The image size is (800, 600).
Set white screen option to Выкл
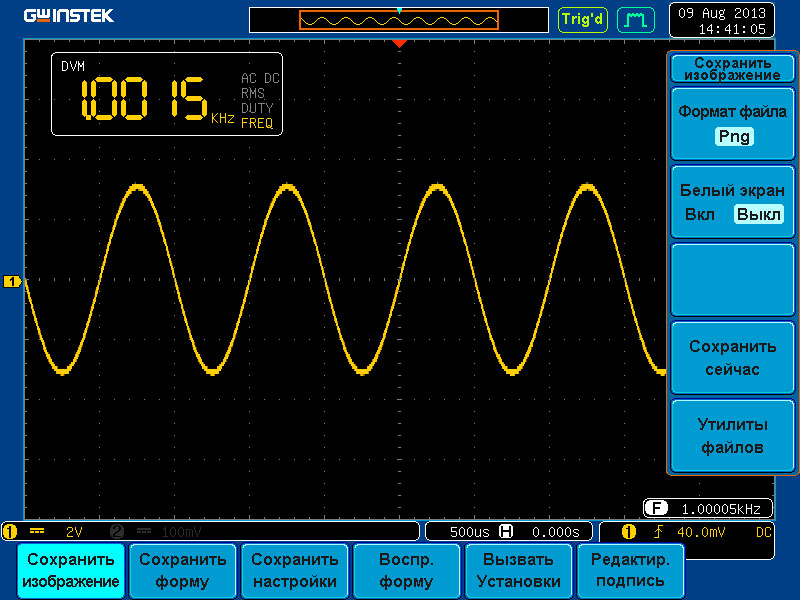758,215
